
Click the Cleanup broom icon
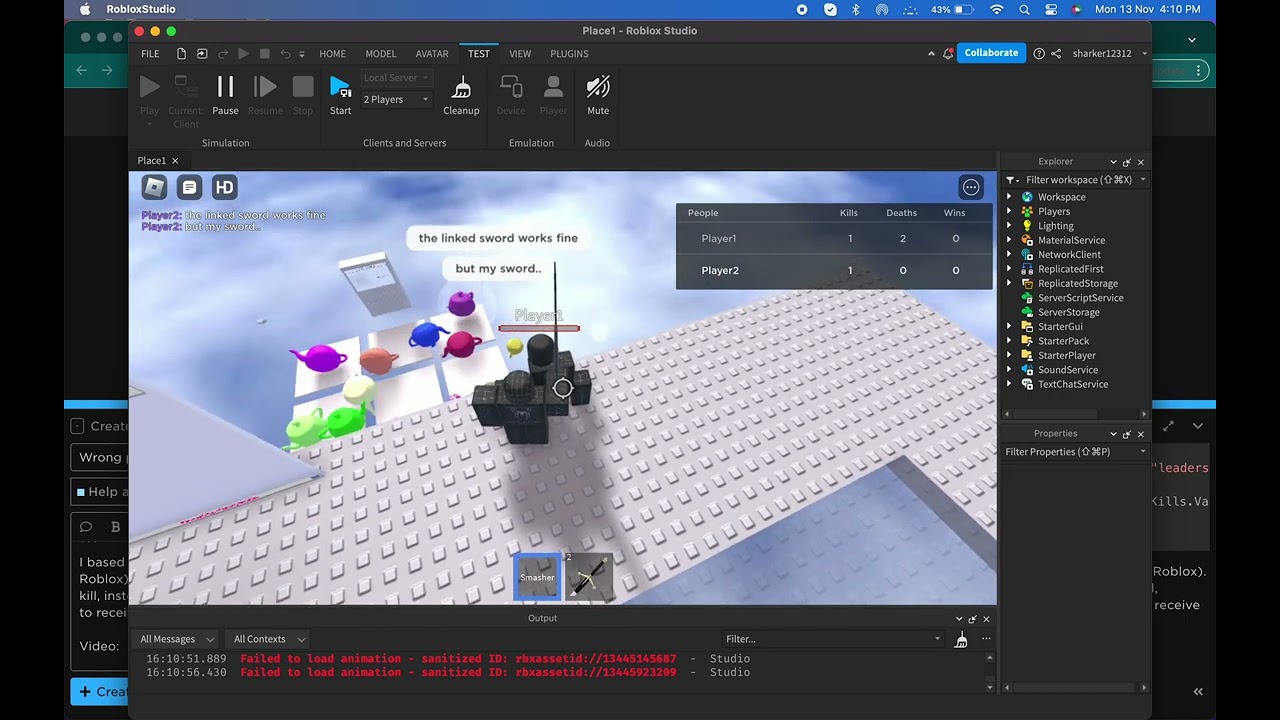tap(461, 88)
